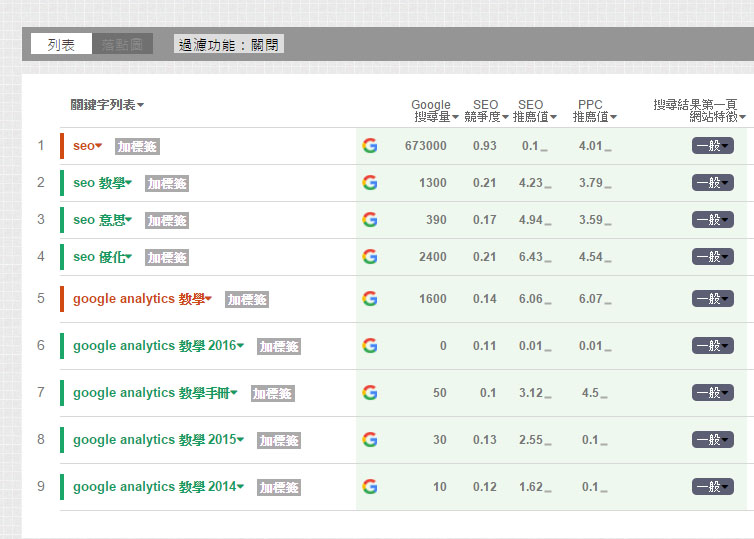Screen dimensions: 754x539
Task: Click PPC recommendation value 4.5
Action: point(590,393)
